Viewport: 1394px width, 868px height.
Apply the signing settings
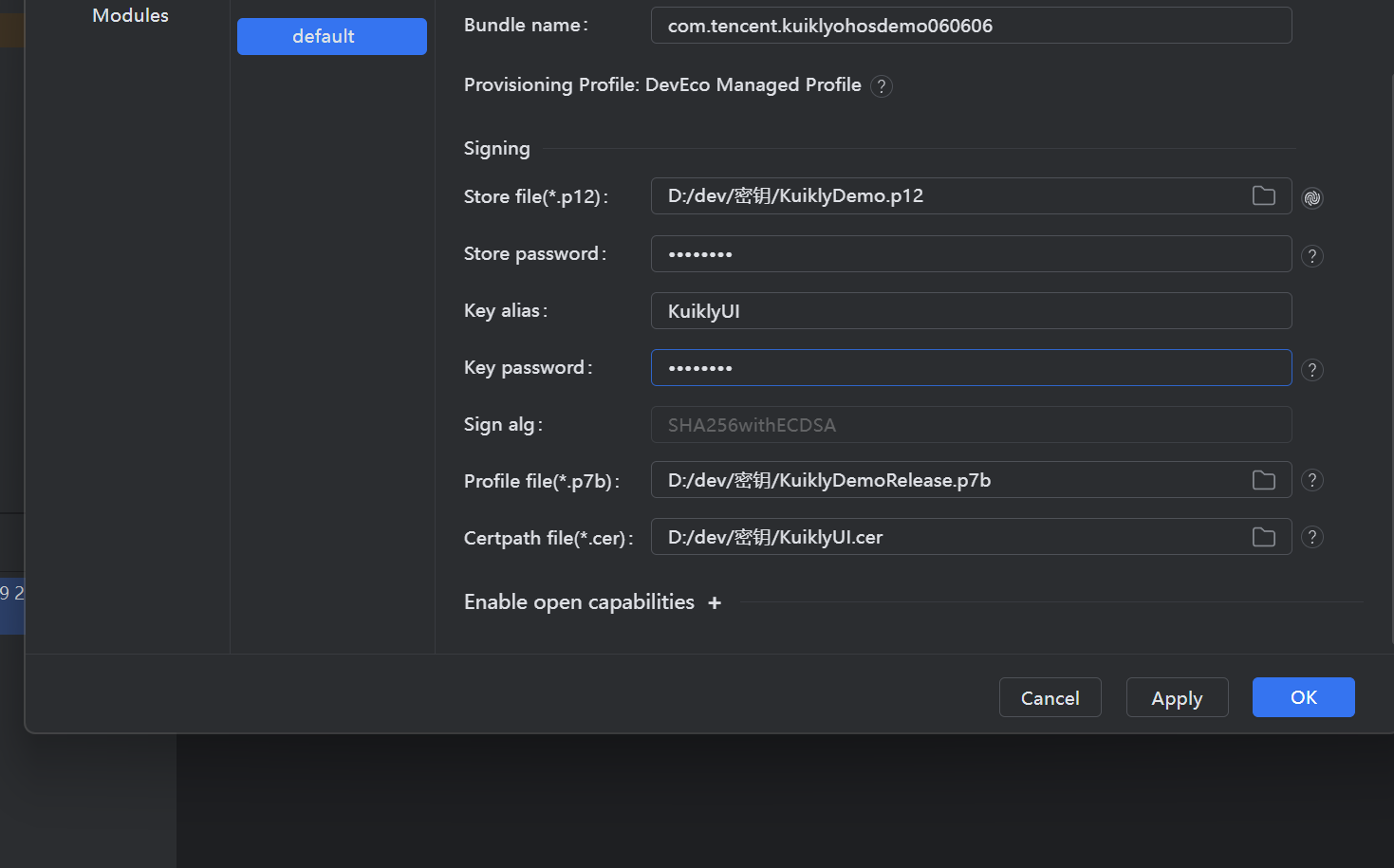click(x=1178, y=697)
